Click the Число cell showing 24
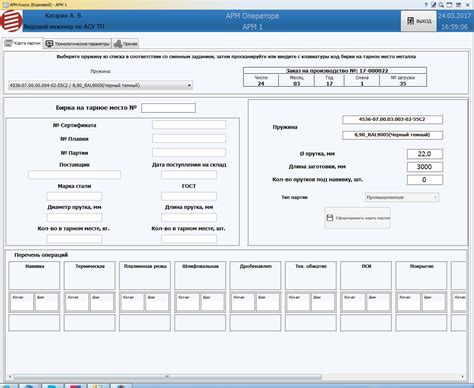 coord(261,80)
